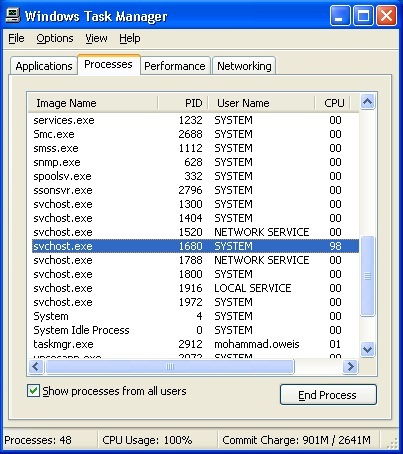The width and height of the screenshot is (403, 454).
Task: Click the Processes: 48 status bar entry
Action: tap(38, 440)
